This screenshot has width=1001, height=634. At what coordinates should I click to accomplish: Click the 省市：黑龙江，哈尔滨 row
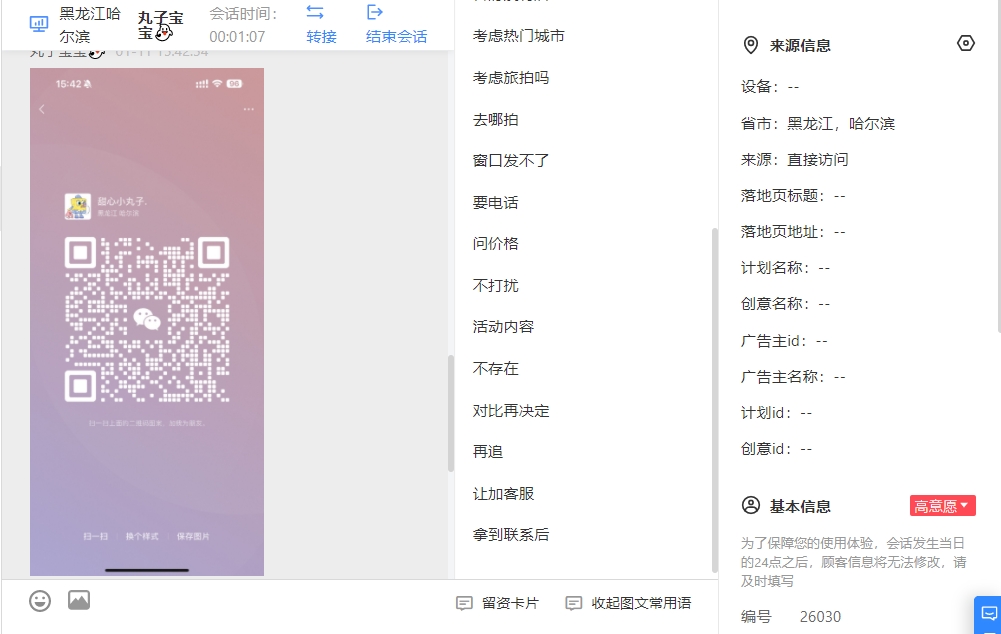pos(818,124)
